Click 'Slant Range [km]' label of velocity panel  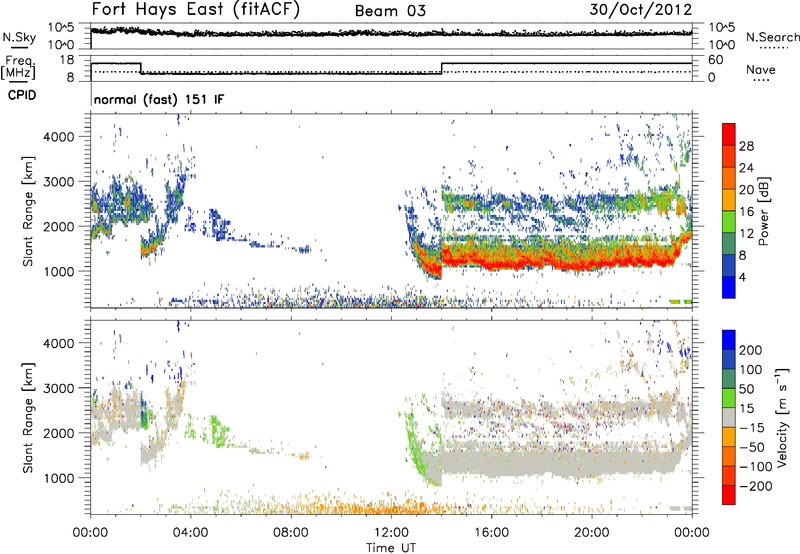click(x=28, y=418)
